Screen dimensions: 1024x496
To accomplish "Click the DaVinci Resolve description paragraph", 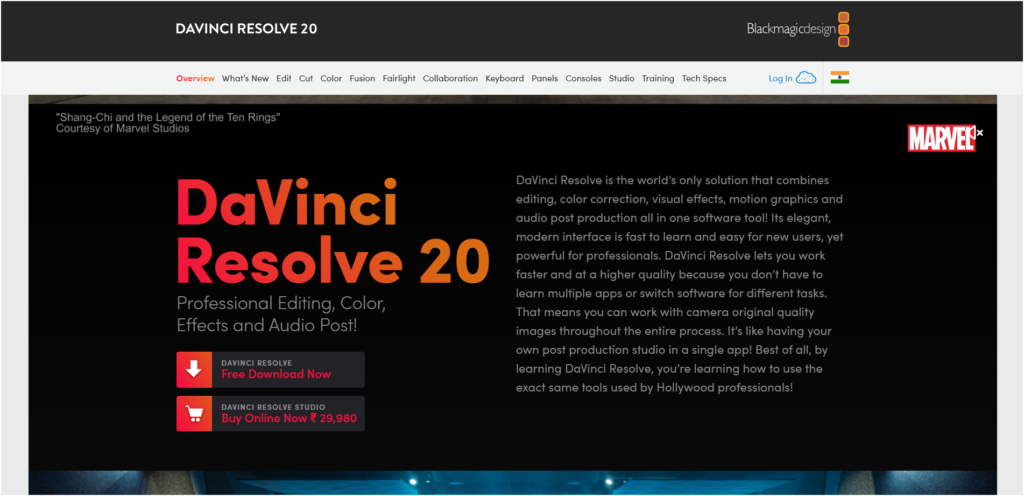I will (679, 283).
